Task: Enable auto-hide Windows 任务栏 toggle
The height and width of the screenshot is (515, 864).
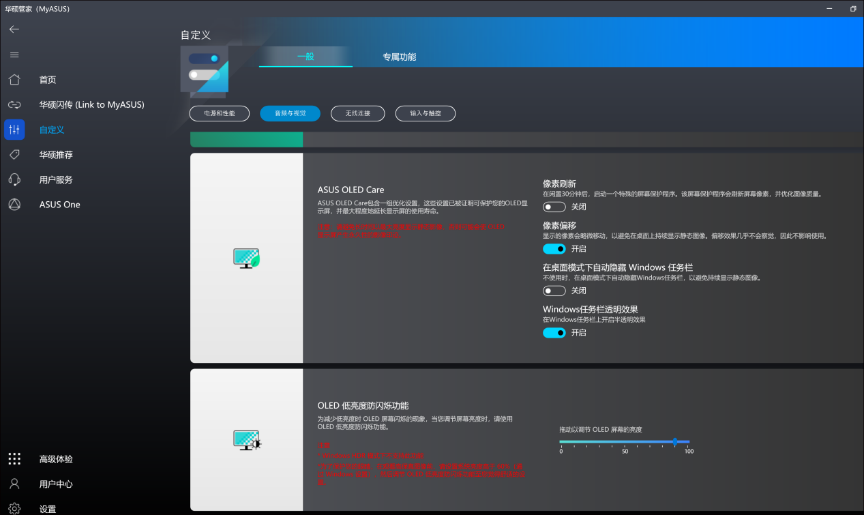Action: pyautogui.click(x=554, y=291)
